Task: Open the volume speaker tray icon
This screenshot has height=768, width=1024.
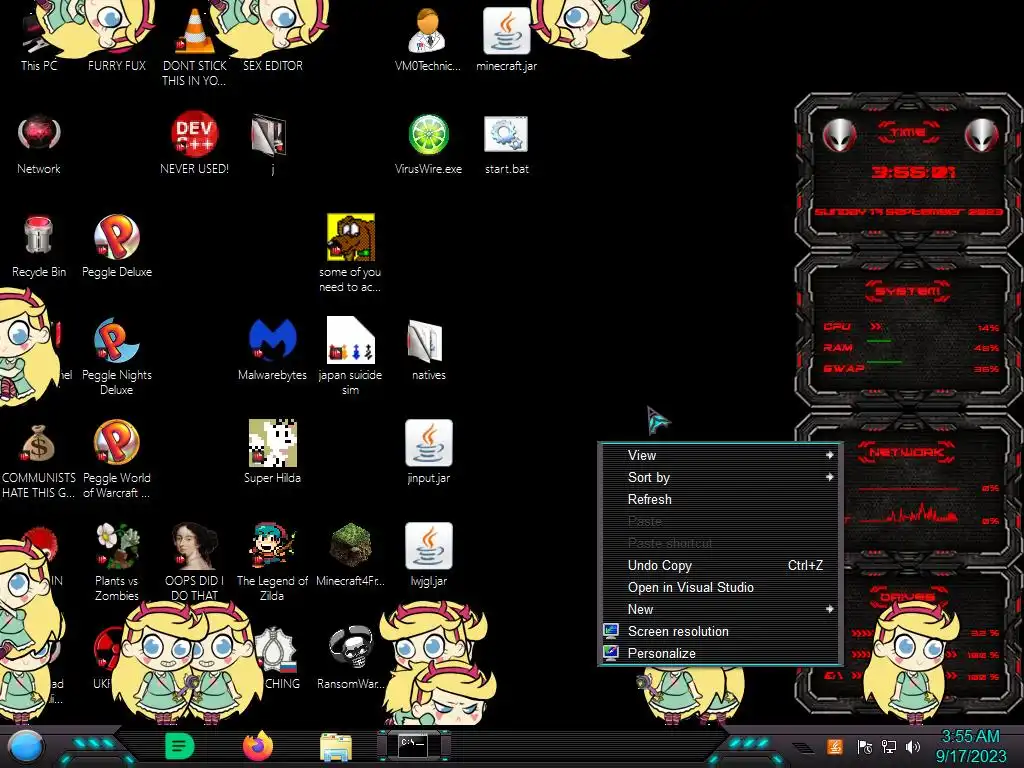Action: pyautogui.click(x=913, y=746)
